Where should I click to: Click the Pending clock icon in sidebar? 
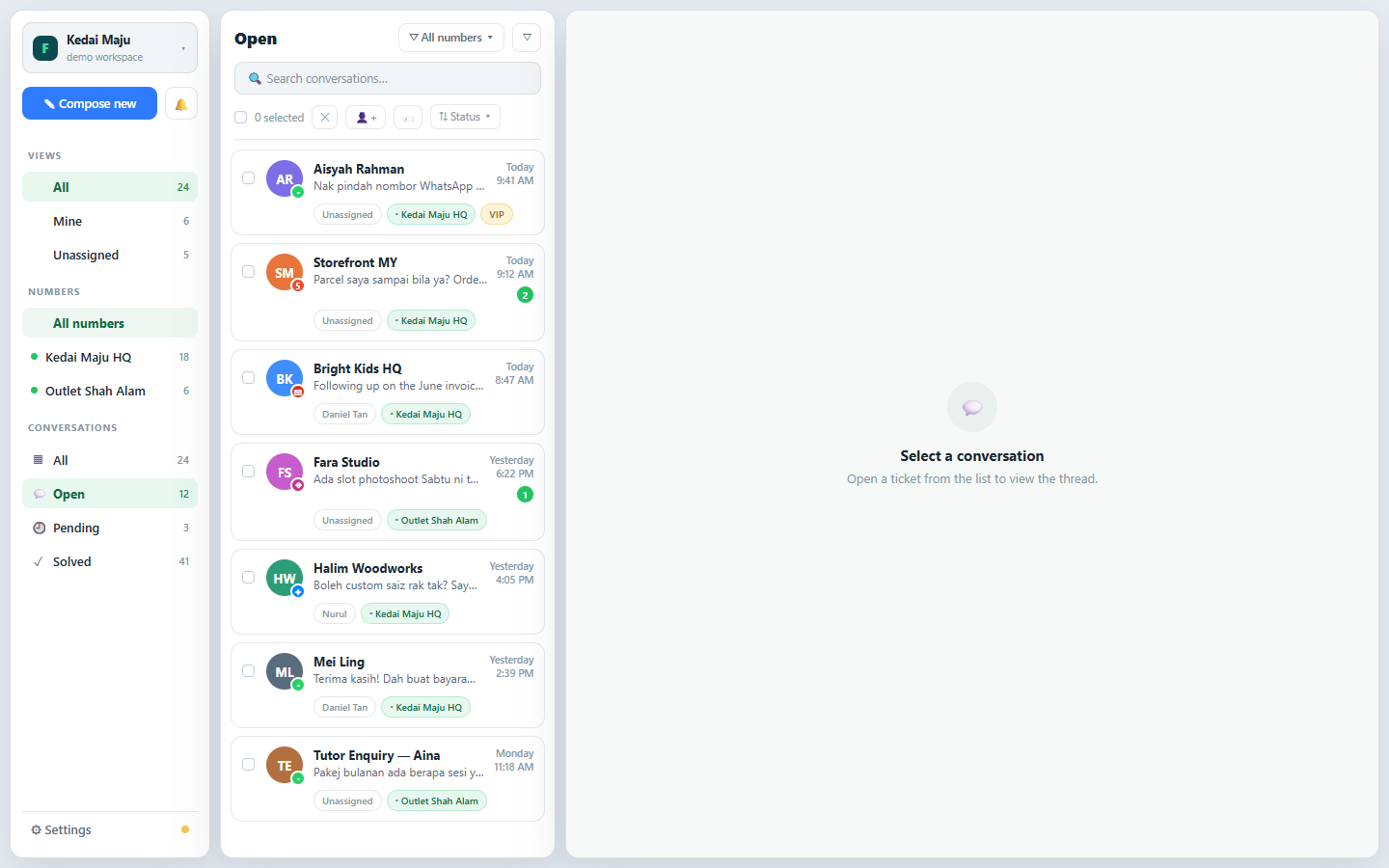[x=39, y=528]
